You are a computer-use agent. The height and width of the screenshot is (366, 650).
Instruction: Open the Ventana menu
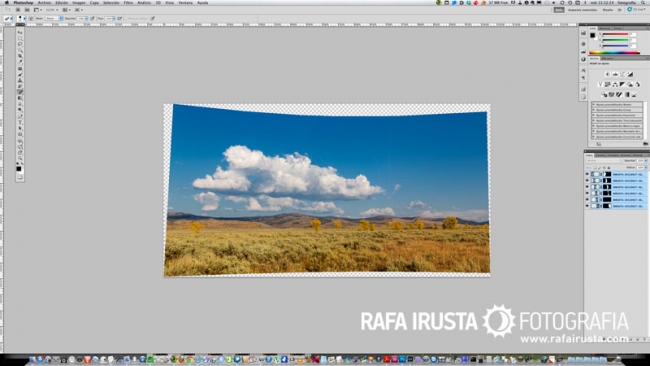click(185, 2)
